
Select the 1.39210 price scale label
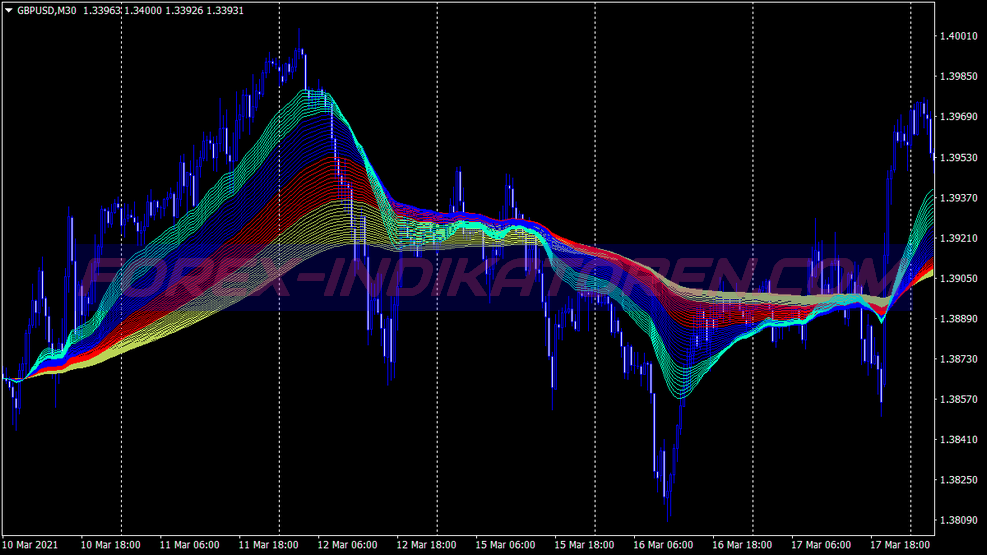pyautogui.click(x=958, y=238)
